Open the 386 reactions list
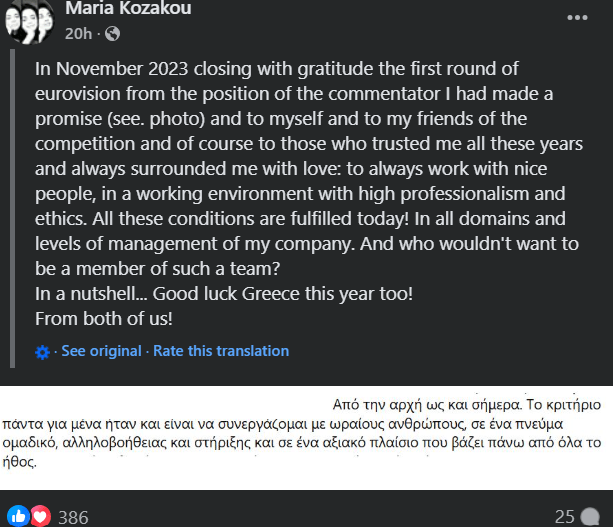 (73, 518)
